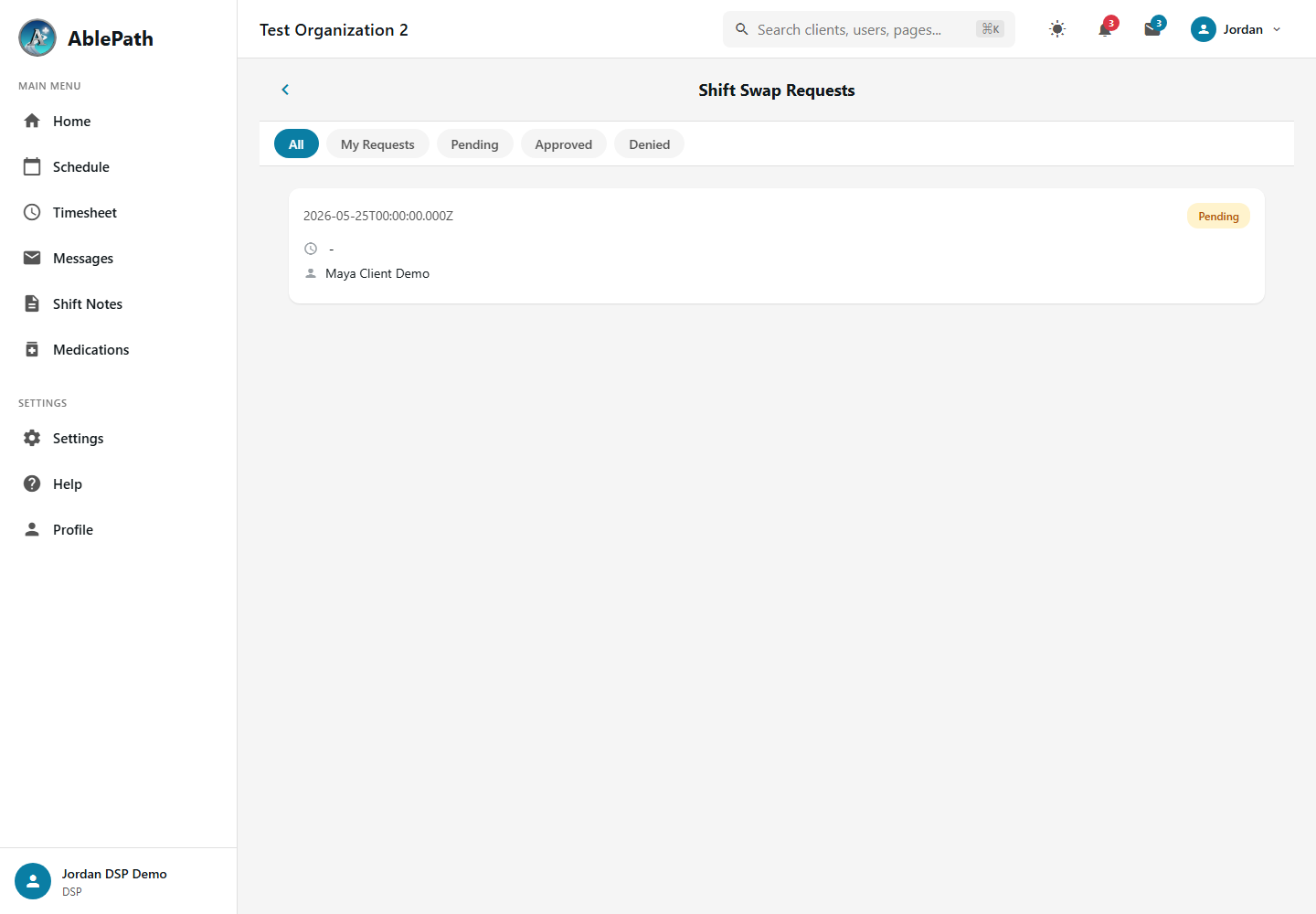Click the AblePath brand name
Viewport: 1316px width, 914px height.
pos(111,37)
